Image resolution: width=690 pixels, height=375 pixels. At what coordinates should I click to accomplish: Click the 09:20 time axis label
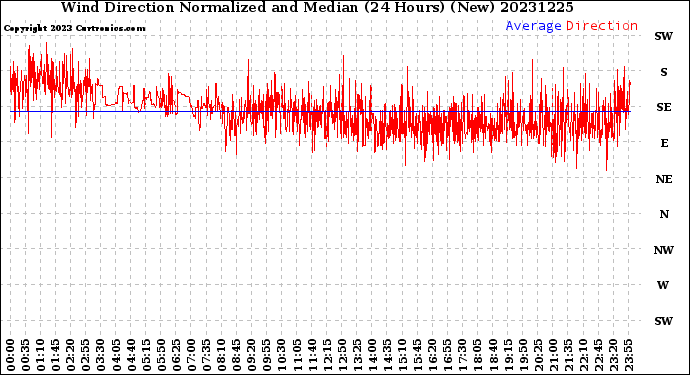[252, 355]
